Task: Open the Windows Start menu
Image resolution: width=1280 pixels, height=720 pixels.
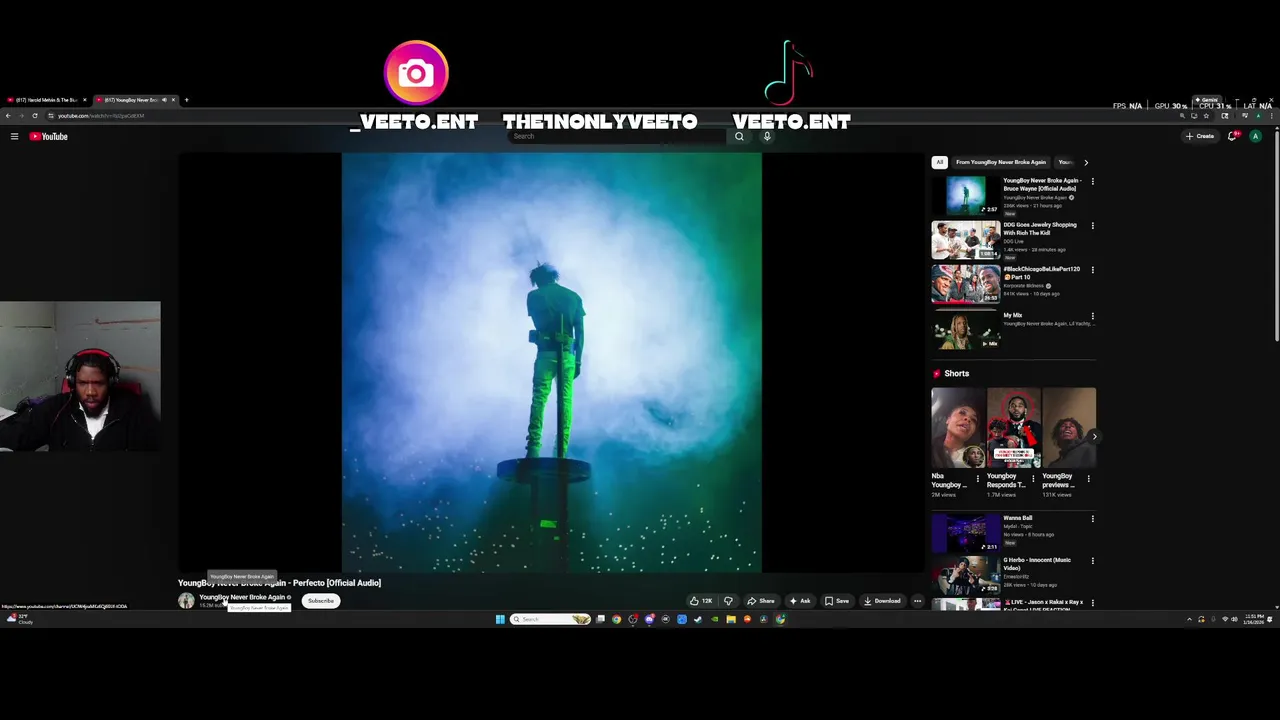Action: pos(500,619)
